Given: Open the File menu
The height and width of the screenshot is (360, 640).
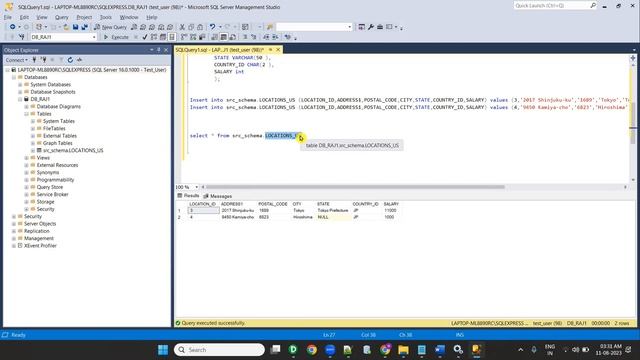Looking at the screenshot, I should [x=8, y=17].
